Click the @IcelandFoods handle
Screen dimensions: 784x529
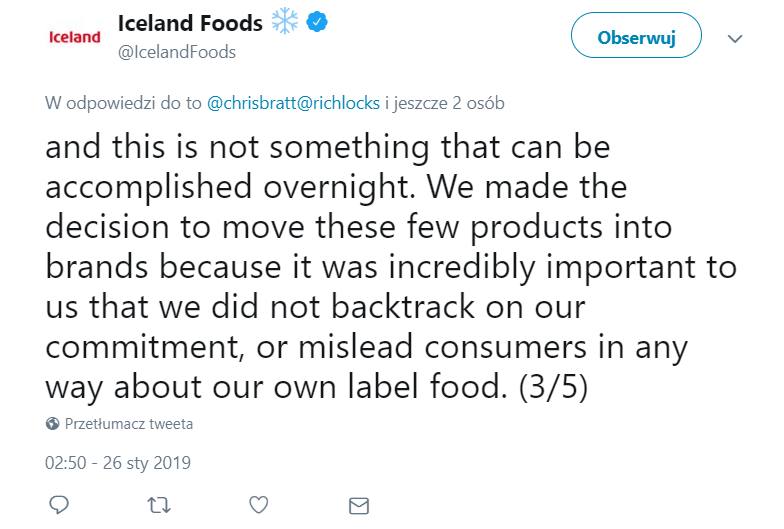point(177,50)
